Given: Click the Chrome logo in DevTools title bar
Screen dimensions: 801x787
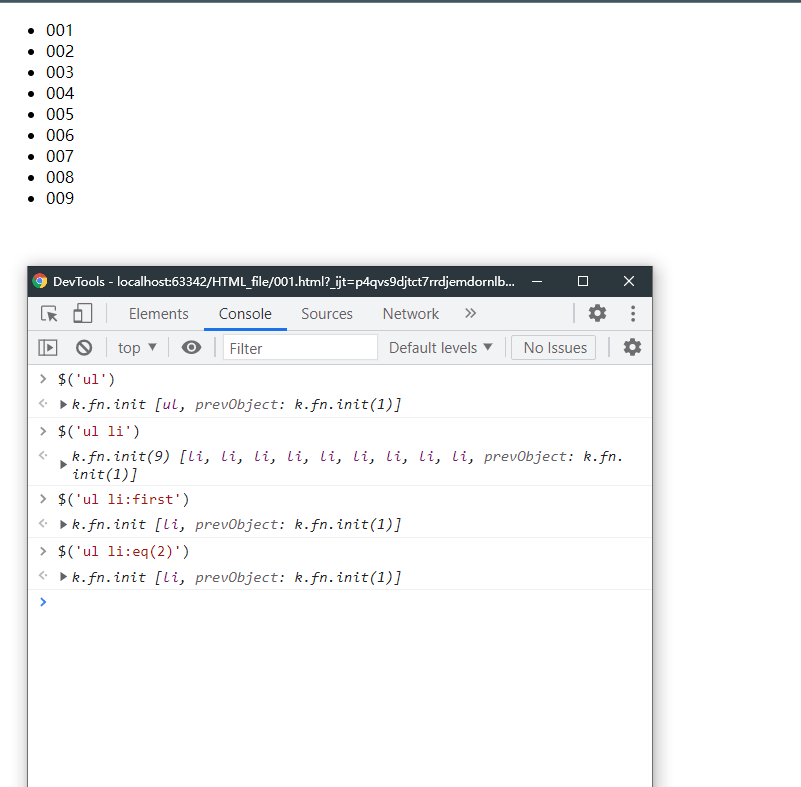Looking at the screenshot, I should 40,282.
